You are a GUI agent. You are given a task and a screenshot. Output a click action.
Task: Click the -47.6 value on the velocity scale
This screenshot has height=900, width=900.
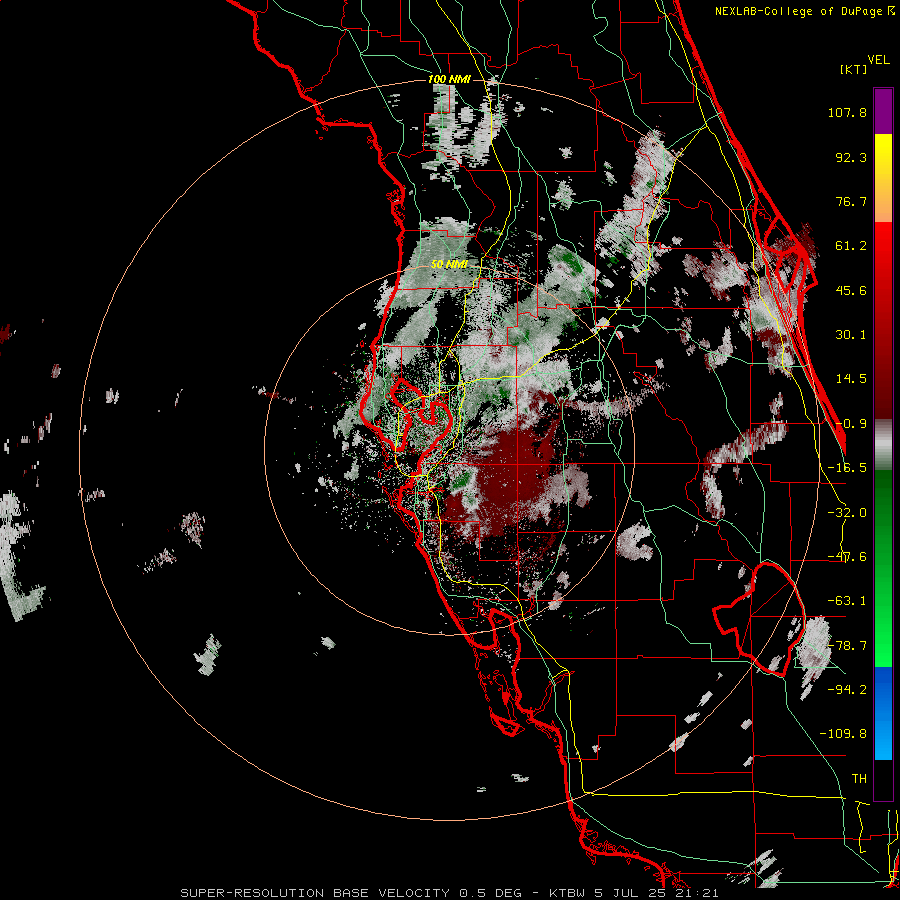pos(847,557)
